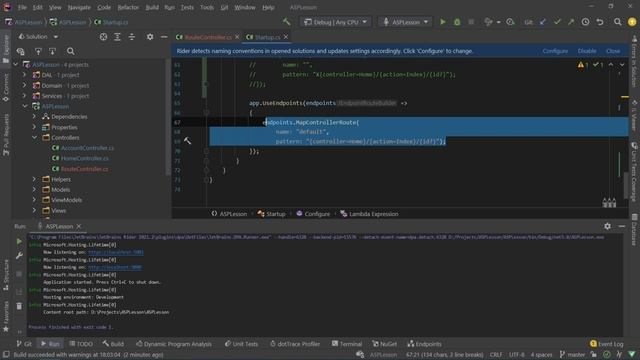Hide the Solution explorer panel
The width and height of the screenshot is (640, 360).
coord(164,37)
